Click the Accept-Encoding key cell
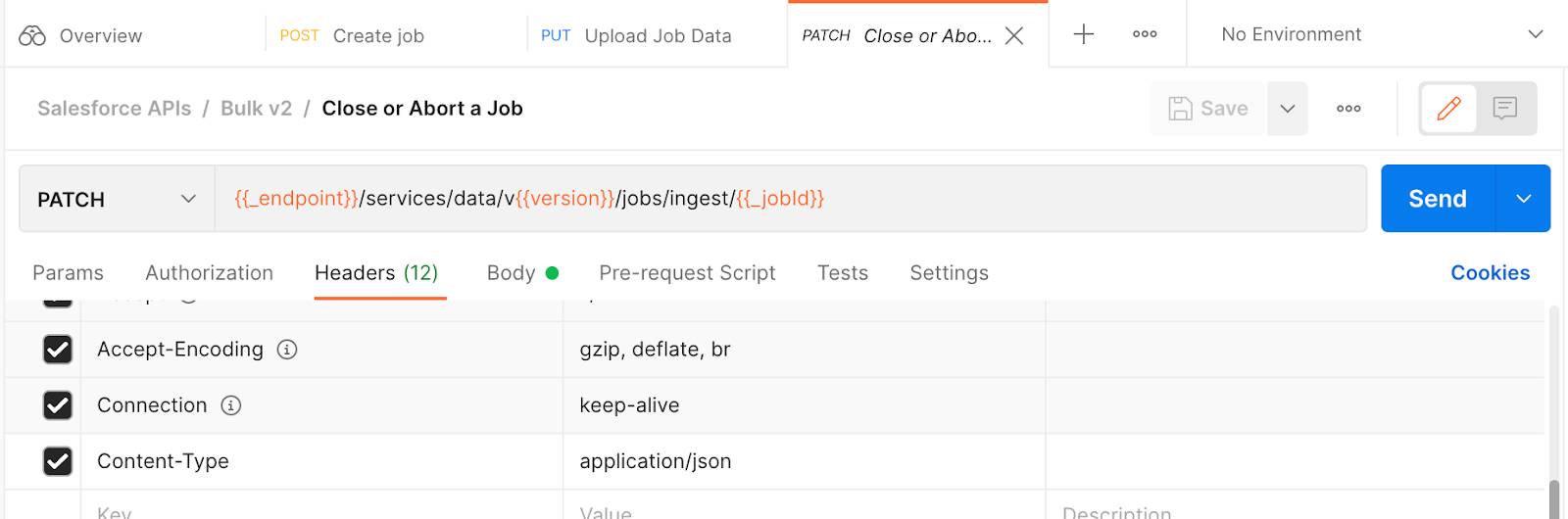This screenshot has width=1568, height=519. coord(321,350)
